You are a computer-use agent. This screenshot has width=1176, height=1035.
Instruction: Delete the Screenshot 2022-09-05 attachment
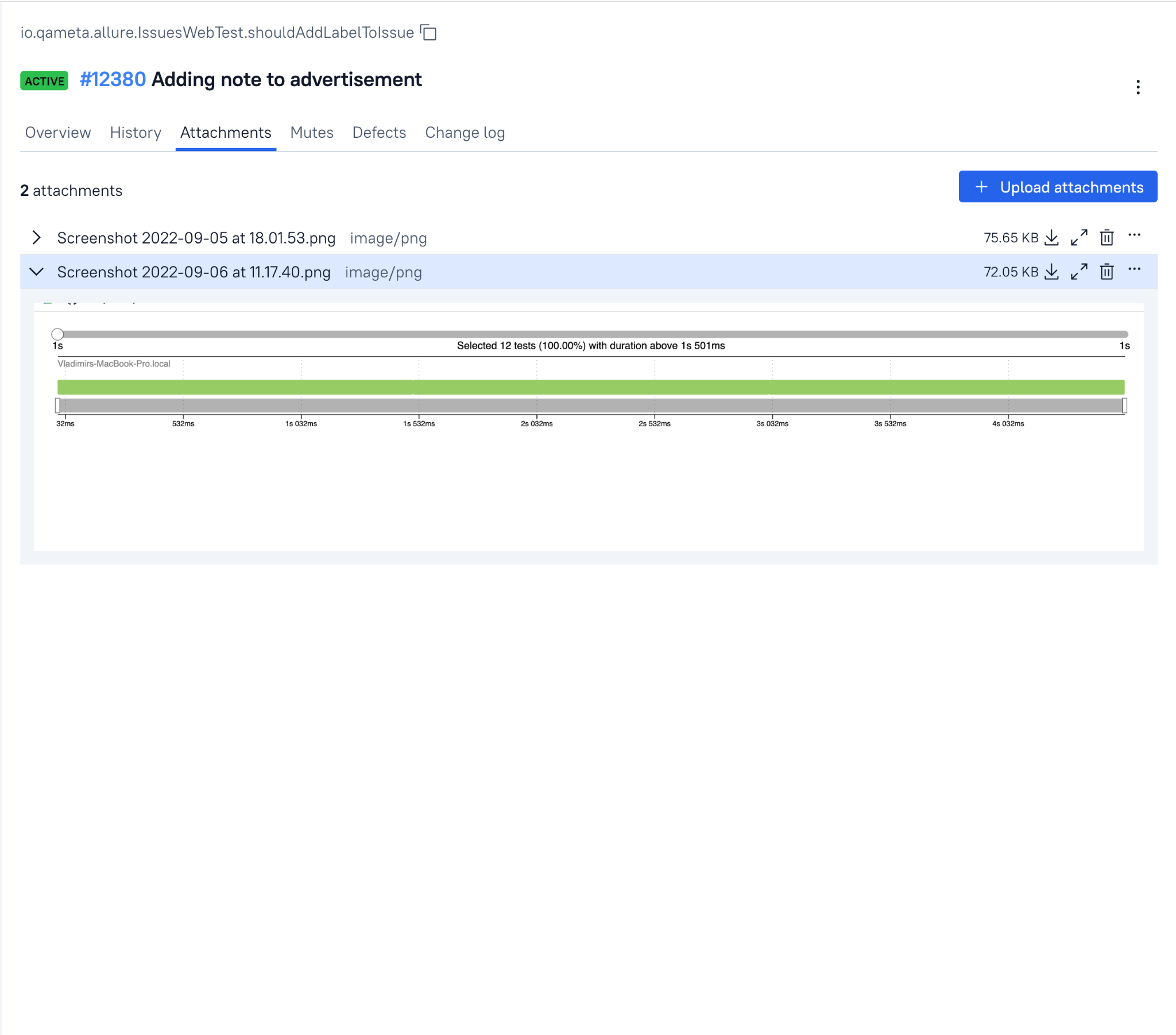(x=1107, y=238)
